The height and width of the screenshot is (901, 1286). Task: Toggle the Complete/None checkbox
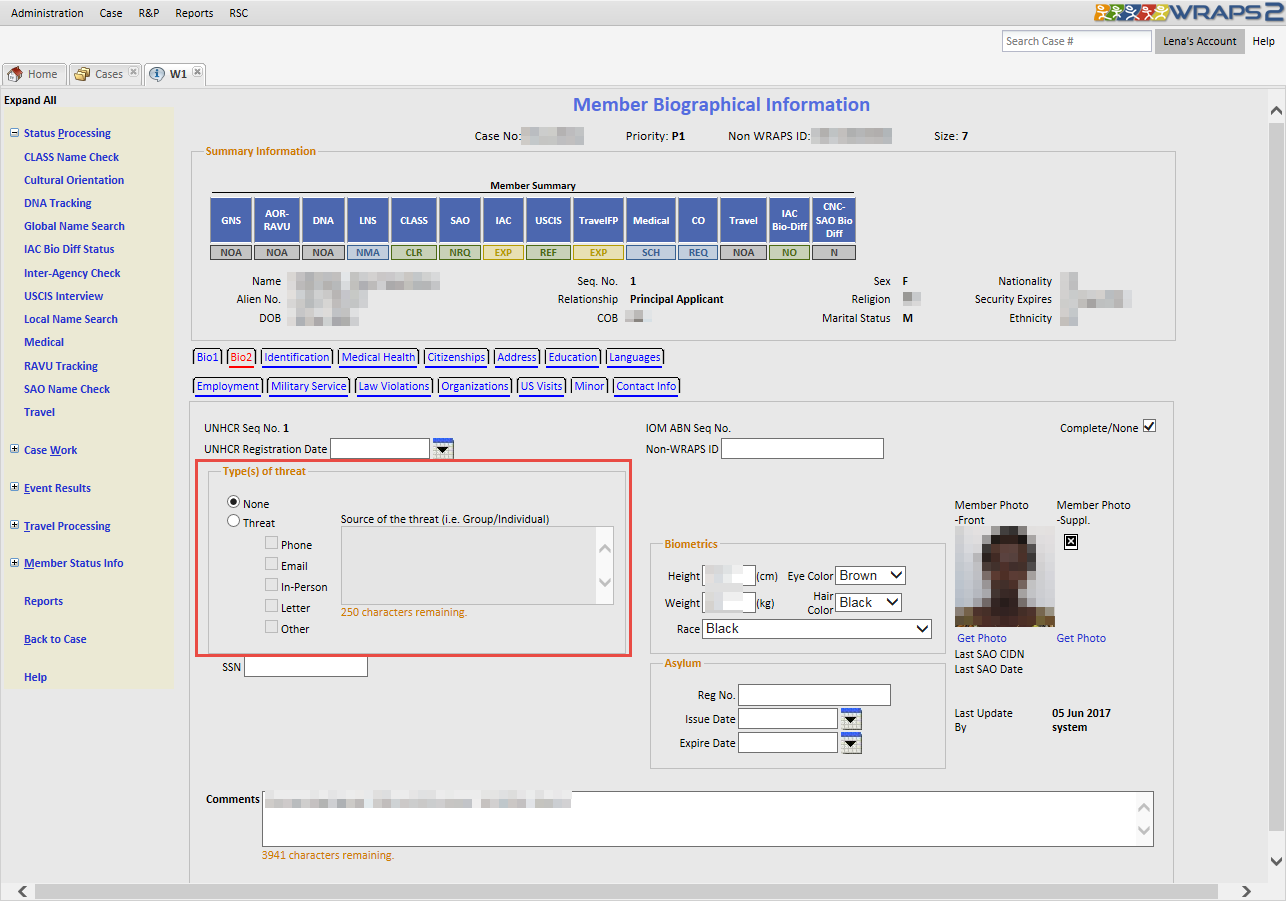[x=1149, y=427]
